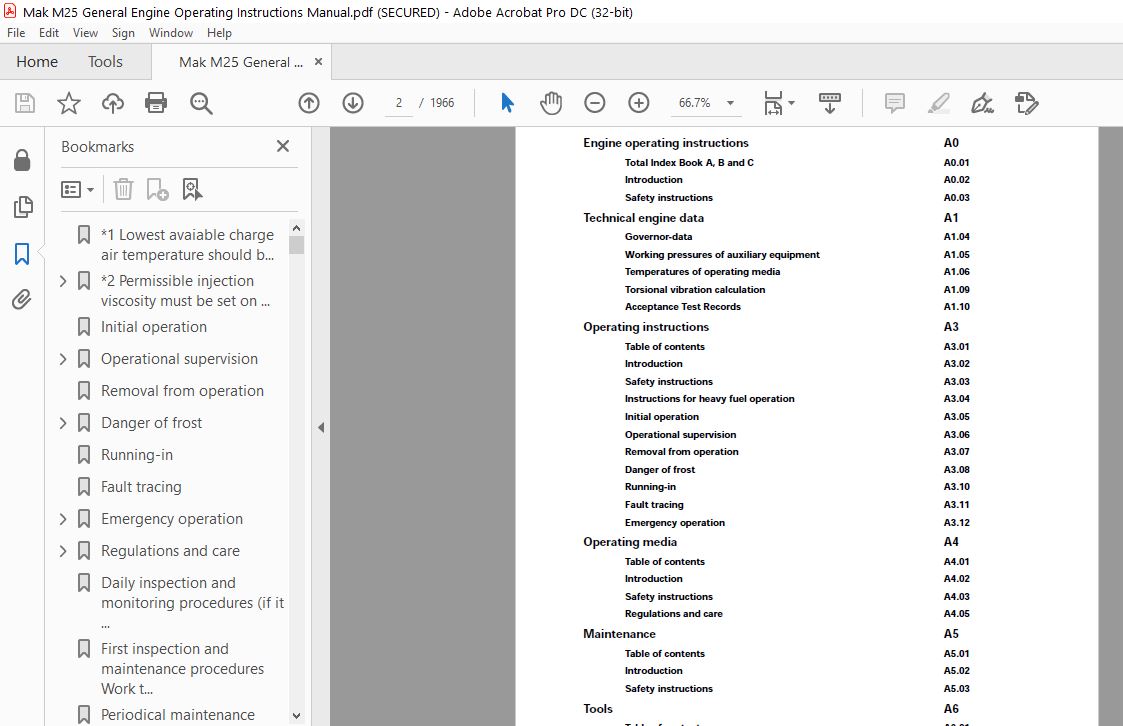Image resolution: width=1123 pixels, height=726 pixels.
Task: Open the stamp tool icon
Action: pos(1026,103)
